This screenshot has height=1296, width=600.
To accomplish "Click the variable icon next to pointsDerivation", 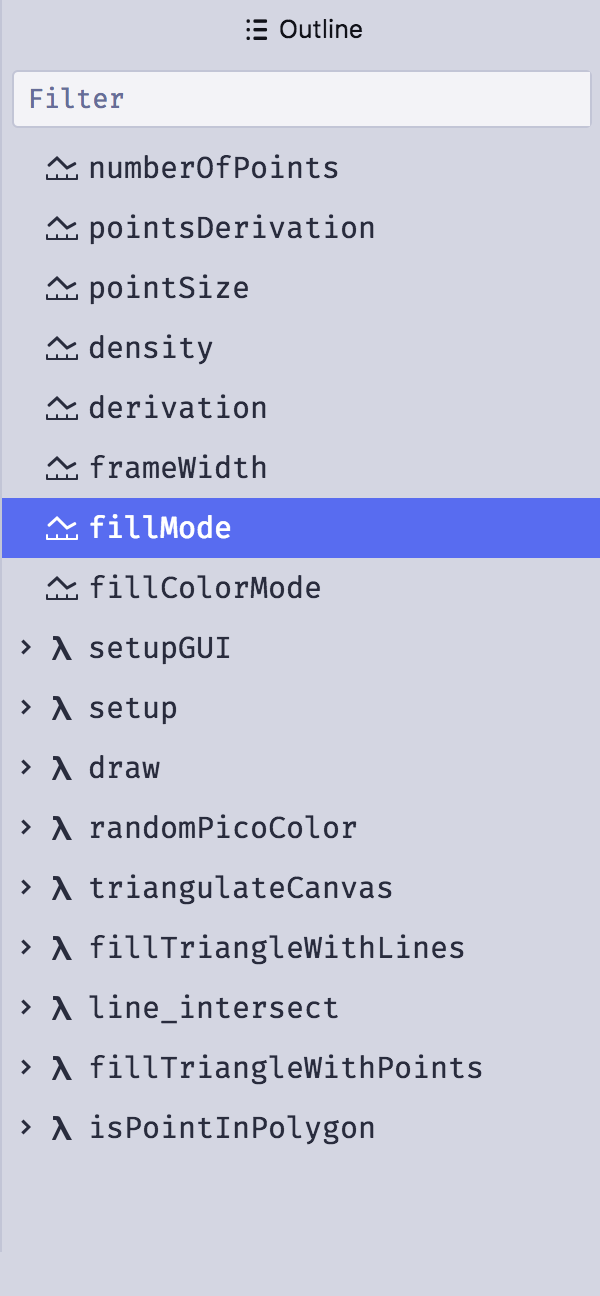I will point(62,228).
